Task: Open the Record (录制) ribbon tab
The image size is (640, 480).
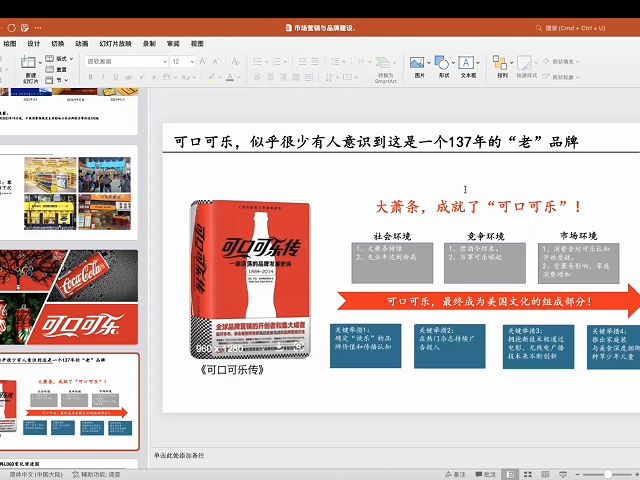Action: coord(149,44)
